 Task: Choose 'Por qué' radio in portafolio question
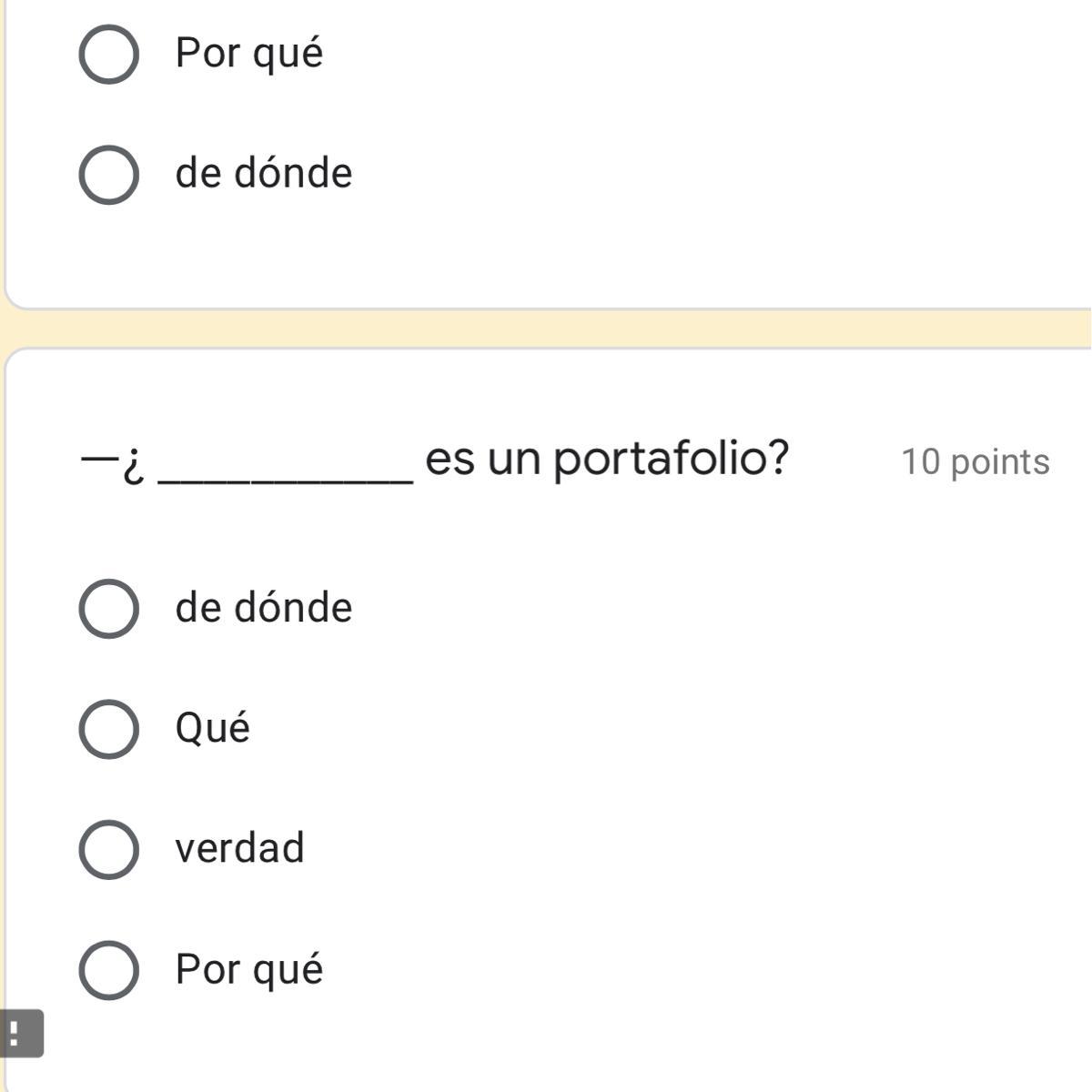(109, 970)
